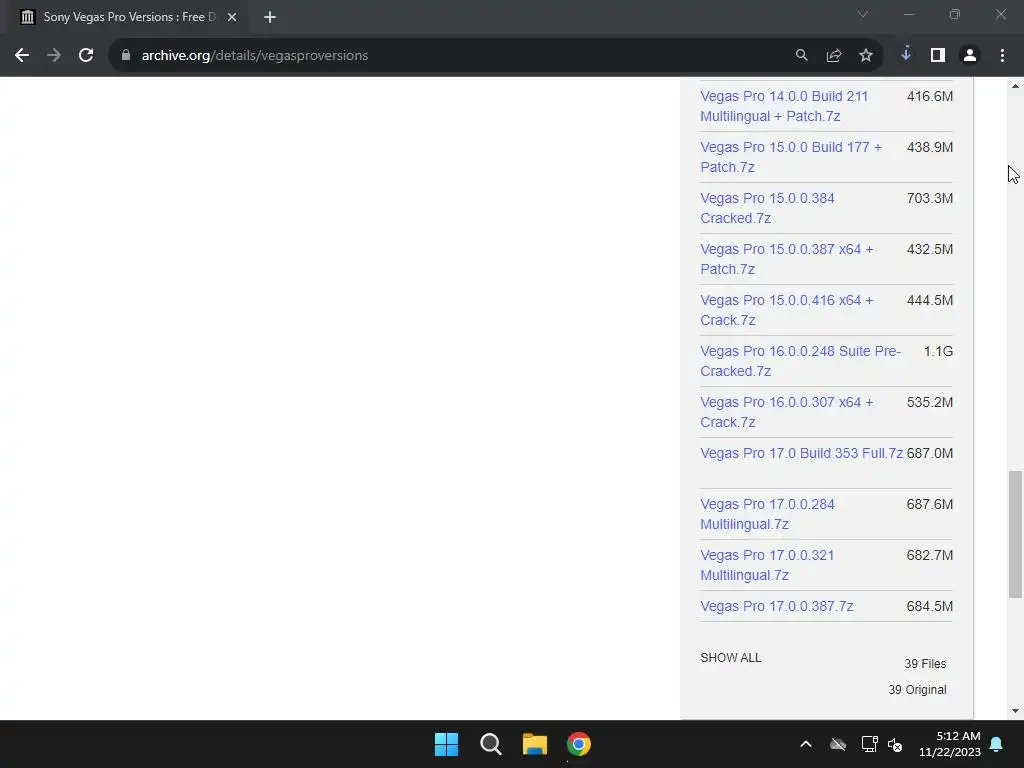
Task: Show hidden system tray icons
Action: pos(806,744)
